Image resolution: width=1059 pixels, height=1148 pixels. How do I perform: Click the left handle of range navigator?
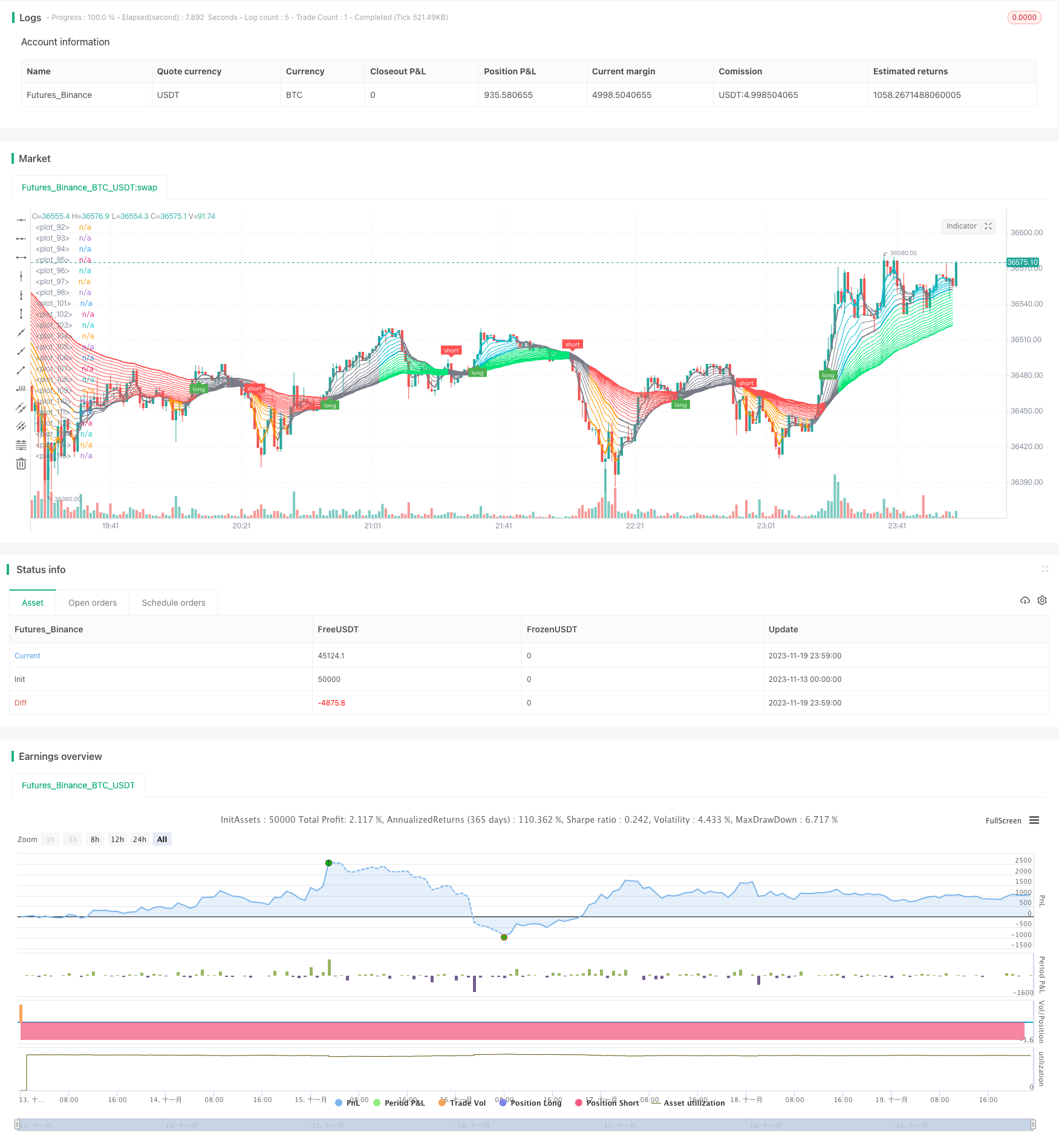click(x=18, y=1124)
